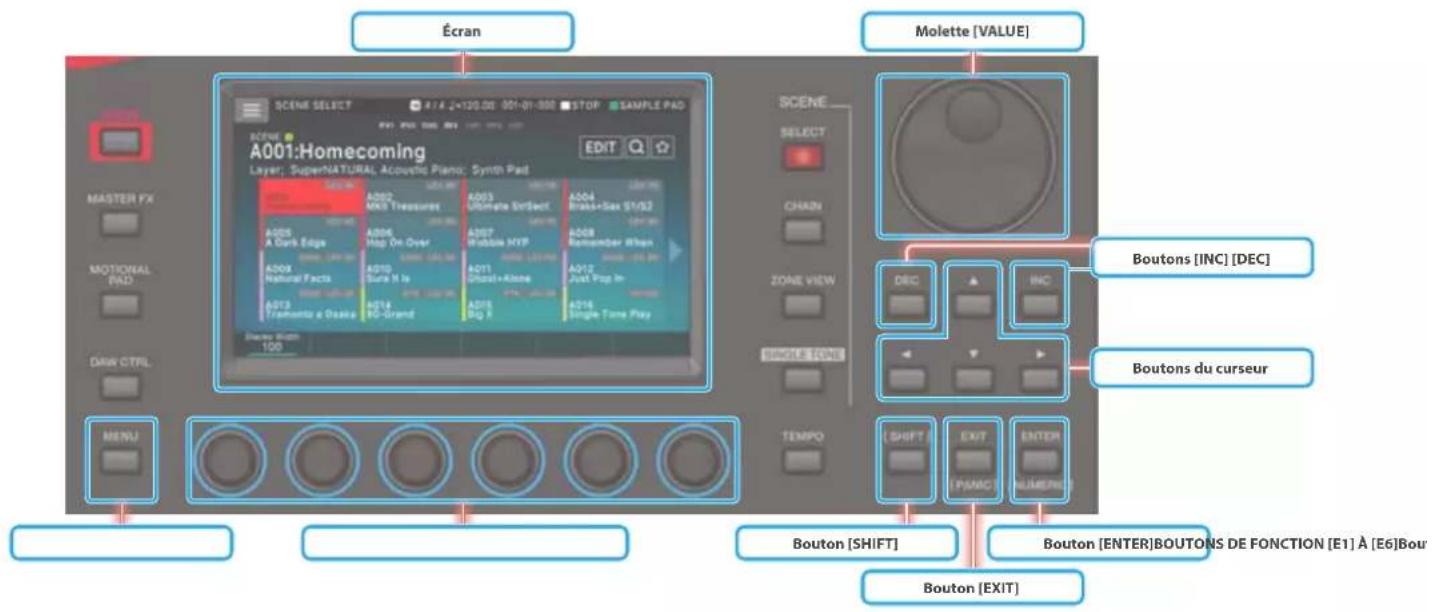Select scene A002 MKII Treasures
Viewport: 1435px width, 612px height.
(411, 197)
